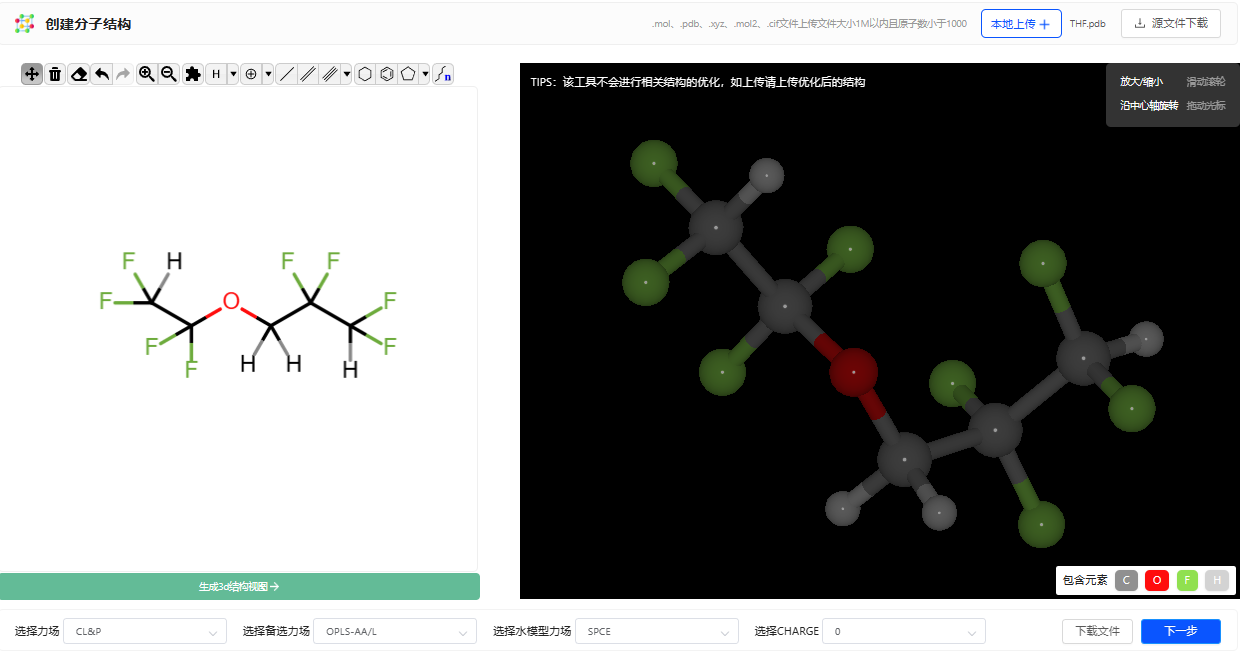
Task: Click the 源文件下载 button
Action: click(x=1171, y=24)
